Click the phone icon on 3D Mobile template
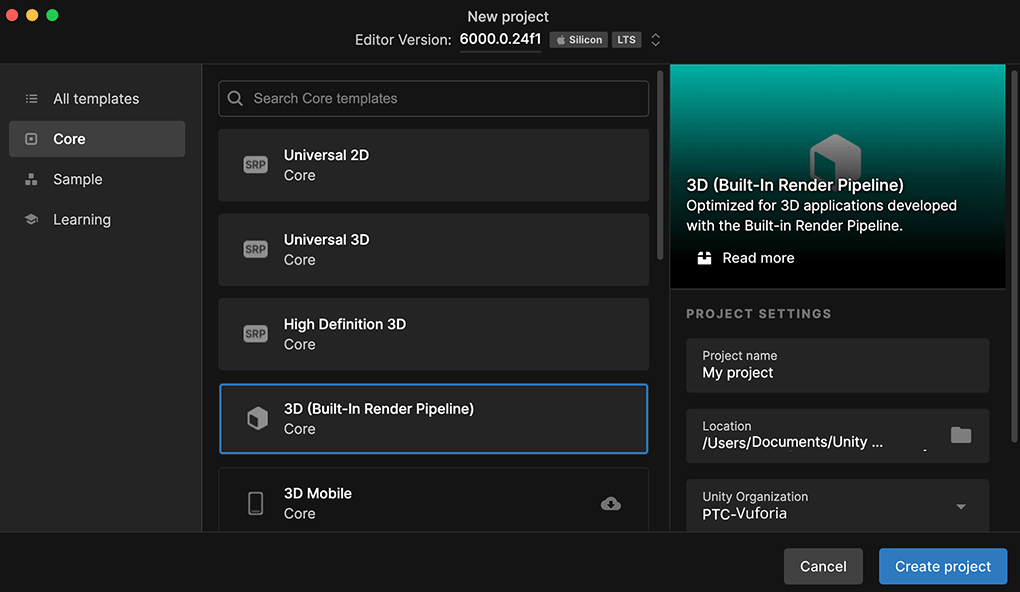This screenshot has height=592, width=1020. tap(256, 503)
